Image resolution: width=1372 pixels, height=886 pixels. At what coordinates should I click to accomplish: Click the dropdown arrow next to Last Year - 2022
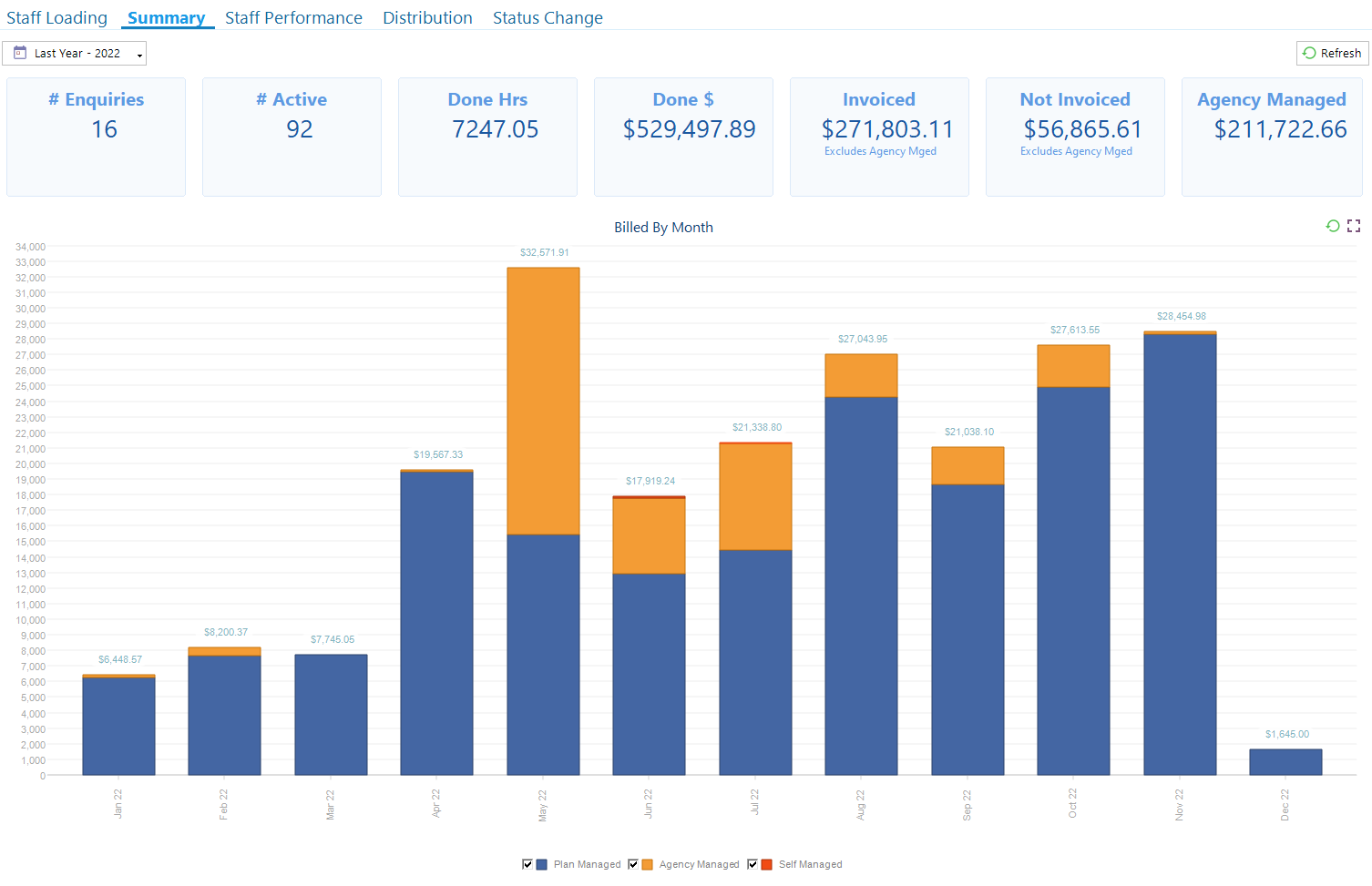(139, 53)
